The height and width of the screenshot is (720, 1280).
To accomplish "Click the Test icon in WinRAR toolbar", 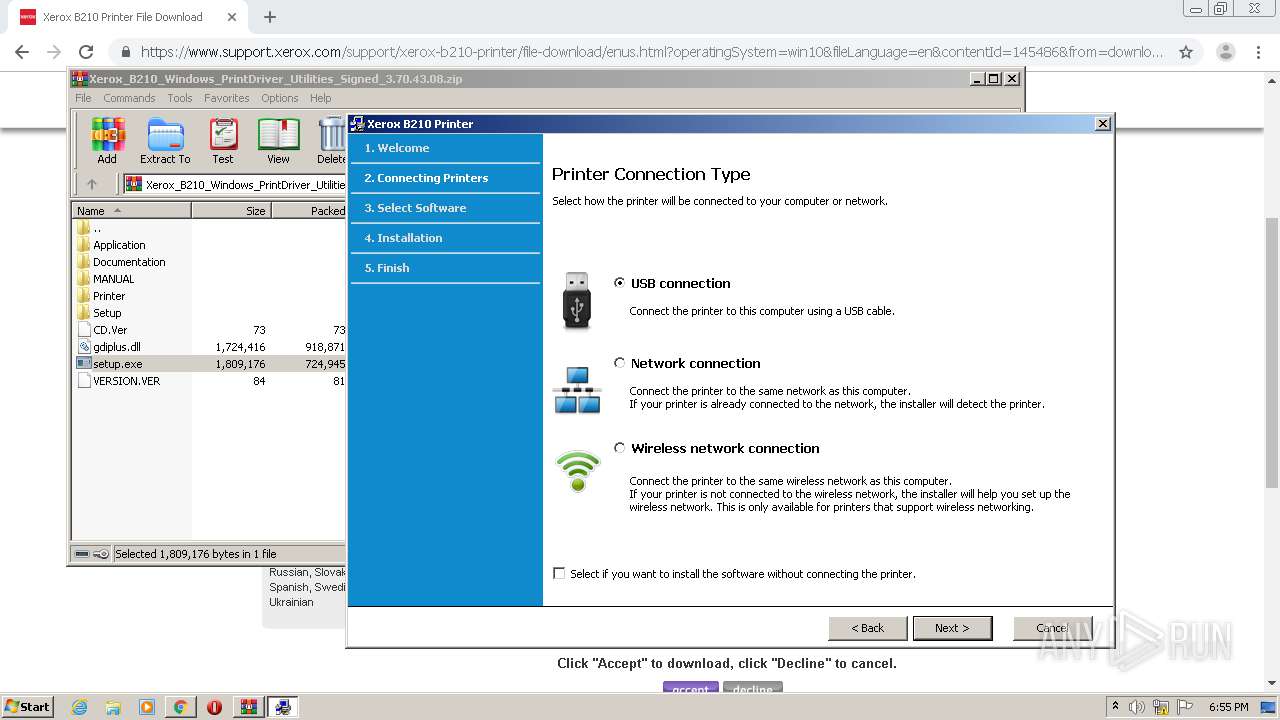I will point(223,141).
